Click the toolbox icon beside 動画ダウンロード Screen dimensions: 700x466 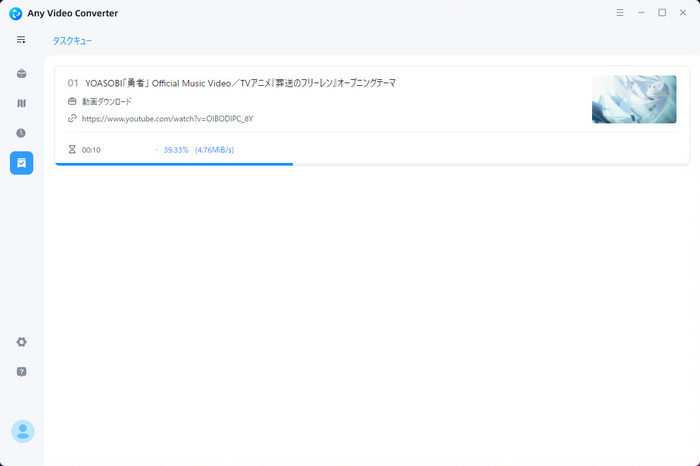point(72,101)
